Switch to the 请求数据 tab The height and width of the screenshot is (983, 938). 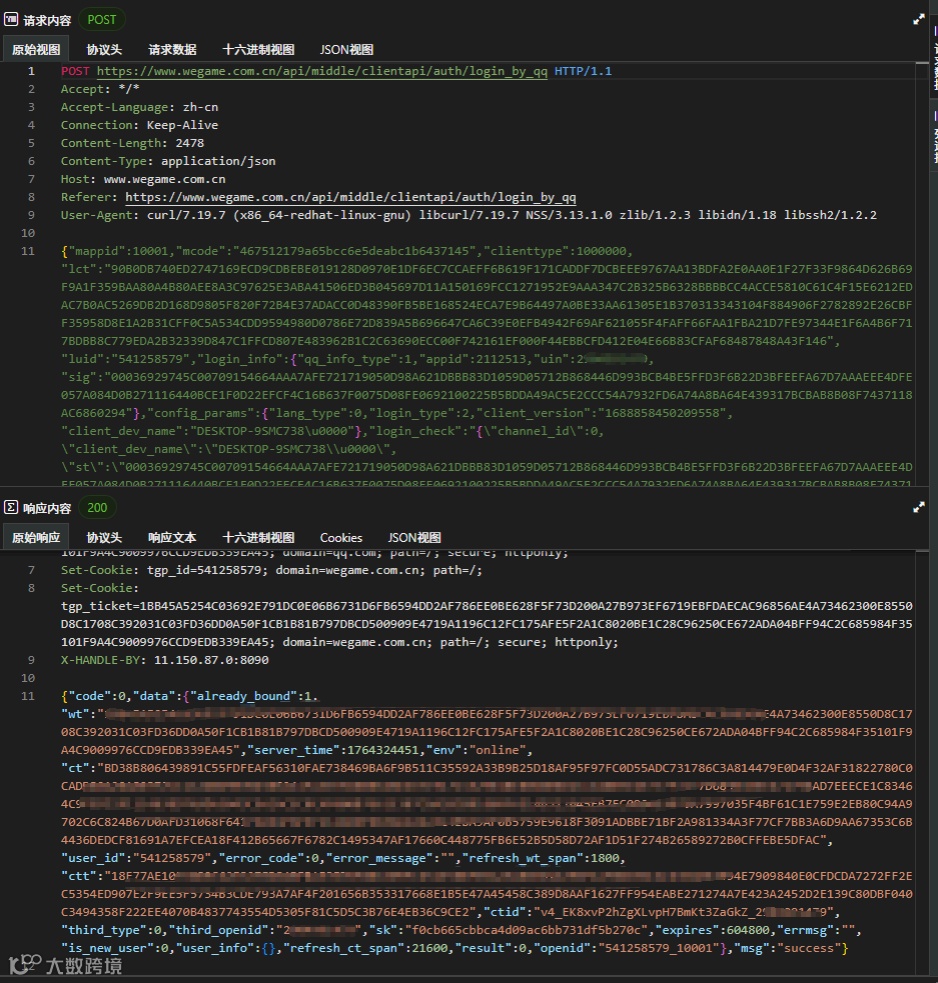[172, 50]
